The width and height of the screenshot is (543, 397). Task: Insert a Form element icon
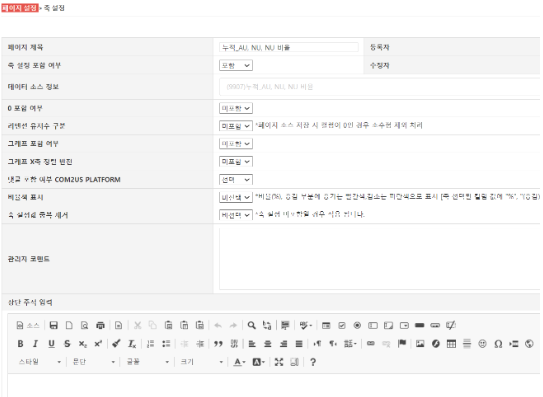(x=326, y=325)
